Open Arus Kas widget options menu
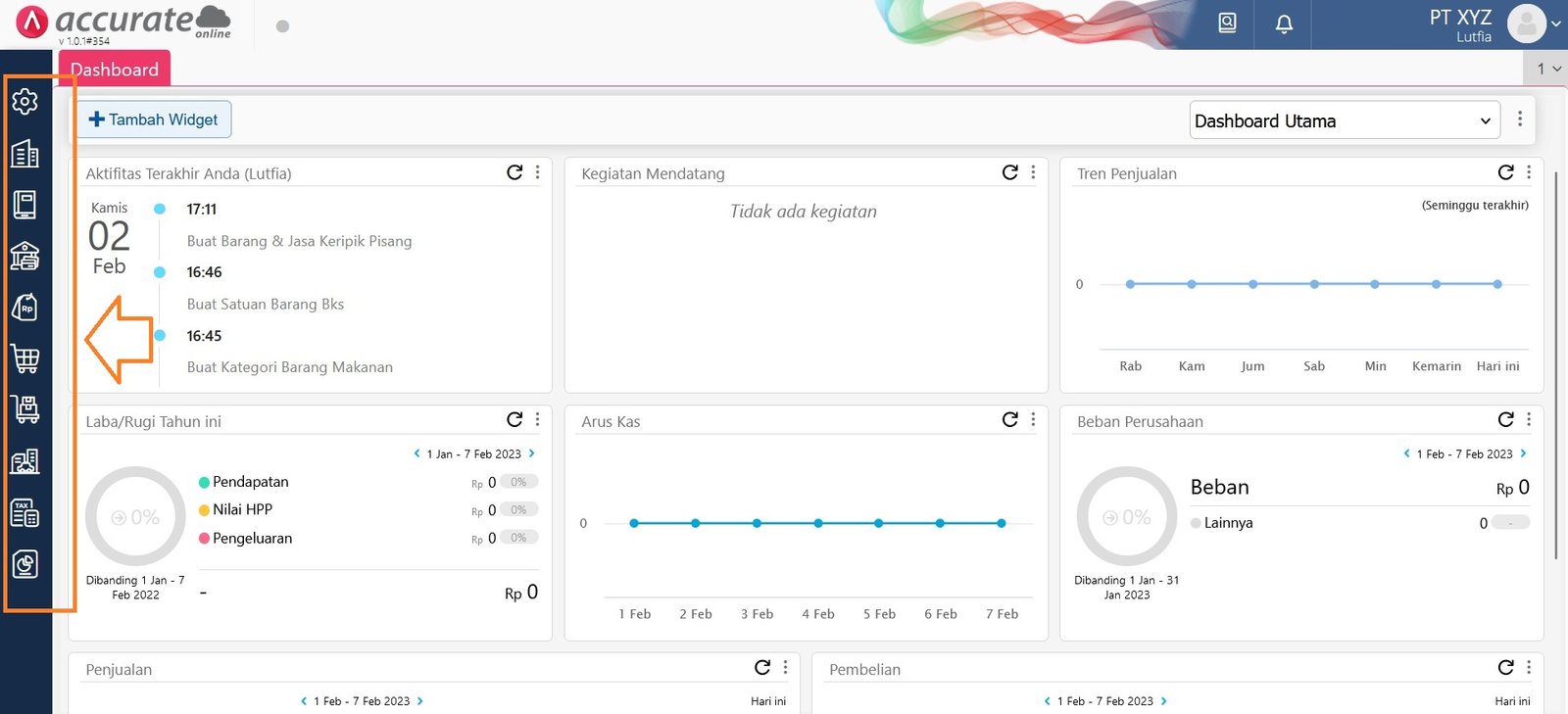 (1033, 420)
